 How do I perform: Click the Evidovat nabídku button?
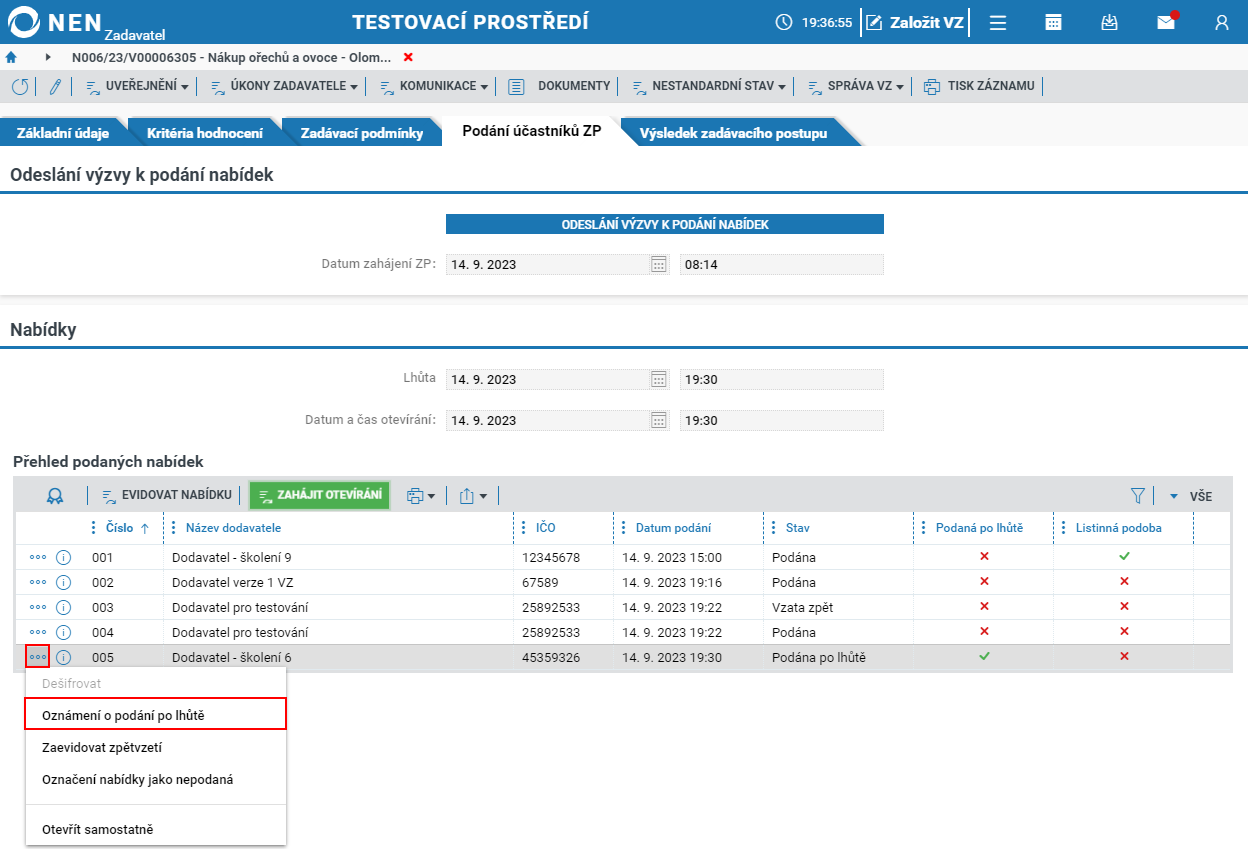(168, 495)
